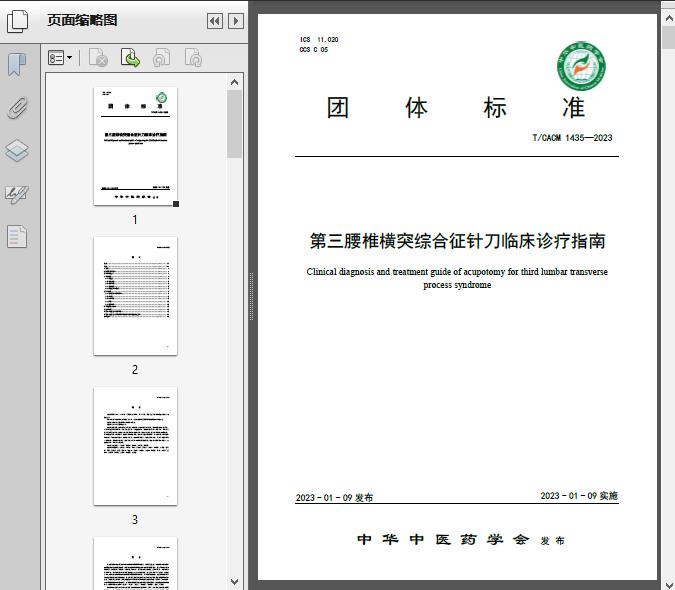
Task: Click the Chinese title '第三腰椎横突综合征针刀临床诊疗指南'
Action: point(457,241)
